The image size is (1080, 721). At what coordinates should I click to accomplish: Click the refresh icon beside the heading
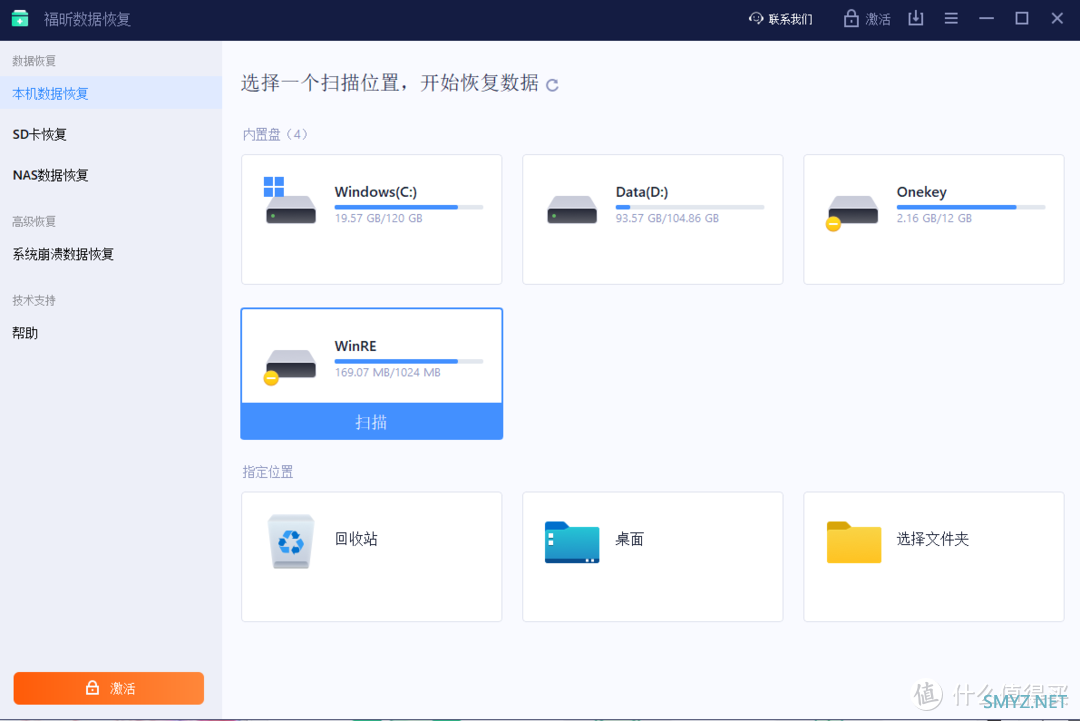coord(552,85)
